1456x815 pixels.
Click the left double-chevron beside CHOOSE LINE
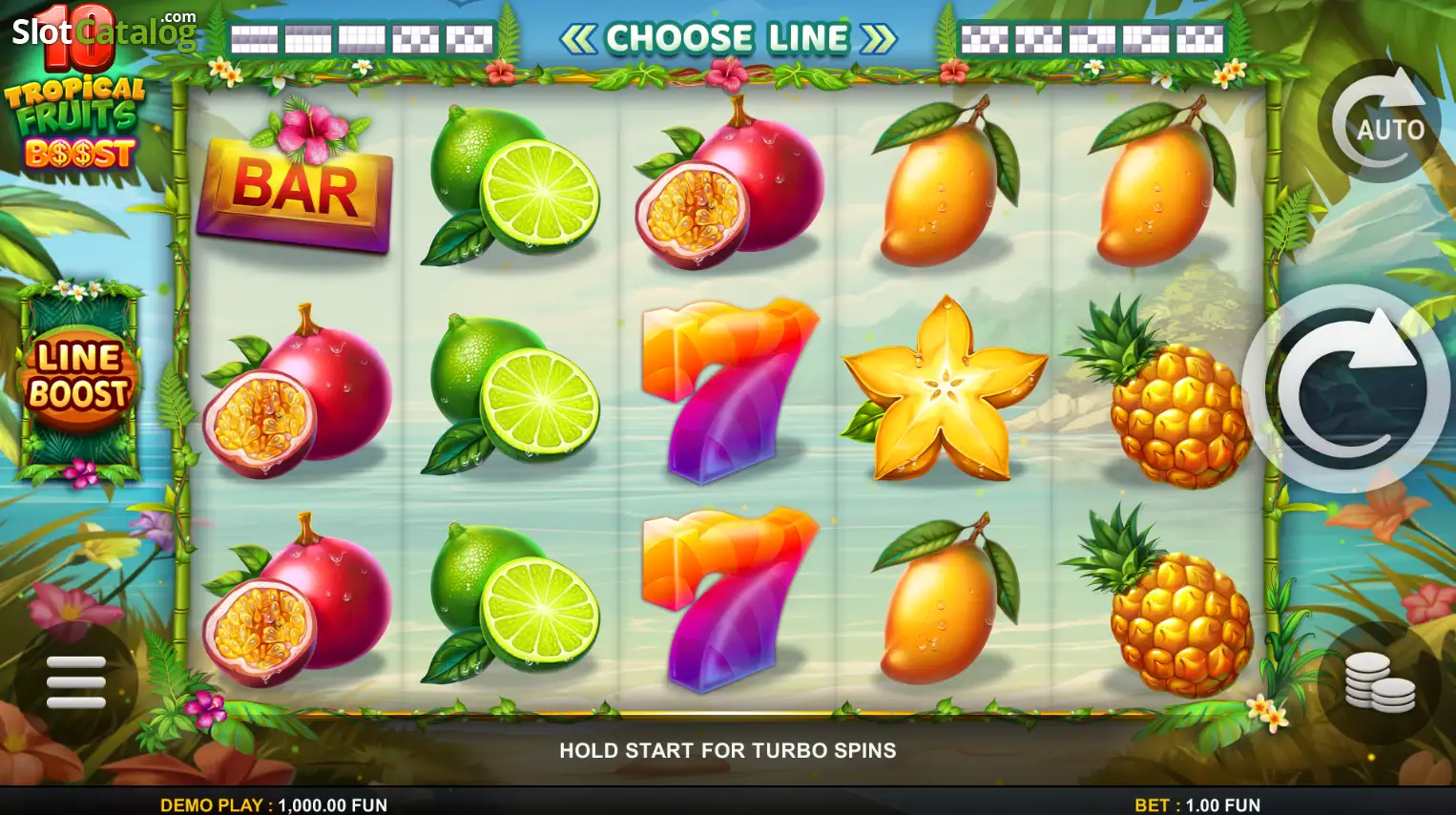pos(578,39)
